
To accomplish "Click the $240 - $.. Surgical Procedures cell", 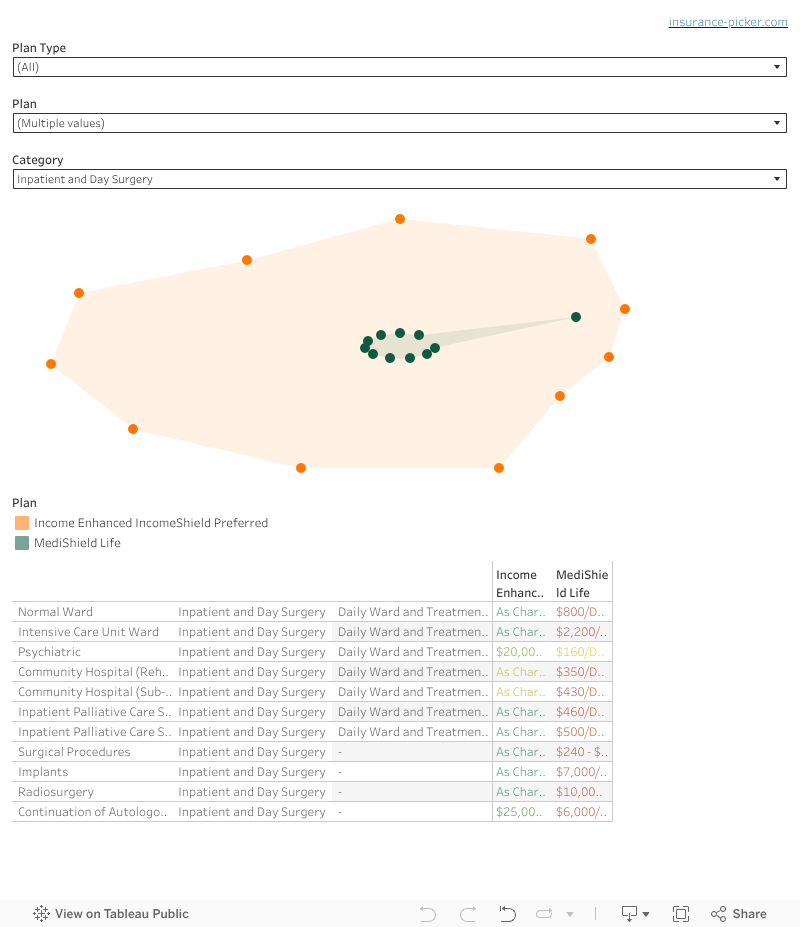I will pyautogui.click(x=582, y=752).
